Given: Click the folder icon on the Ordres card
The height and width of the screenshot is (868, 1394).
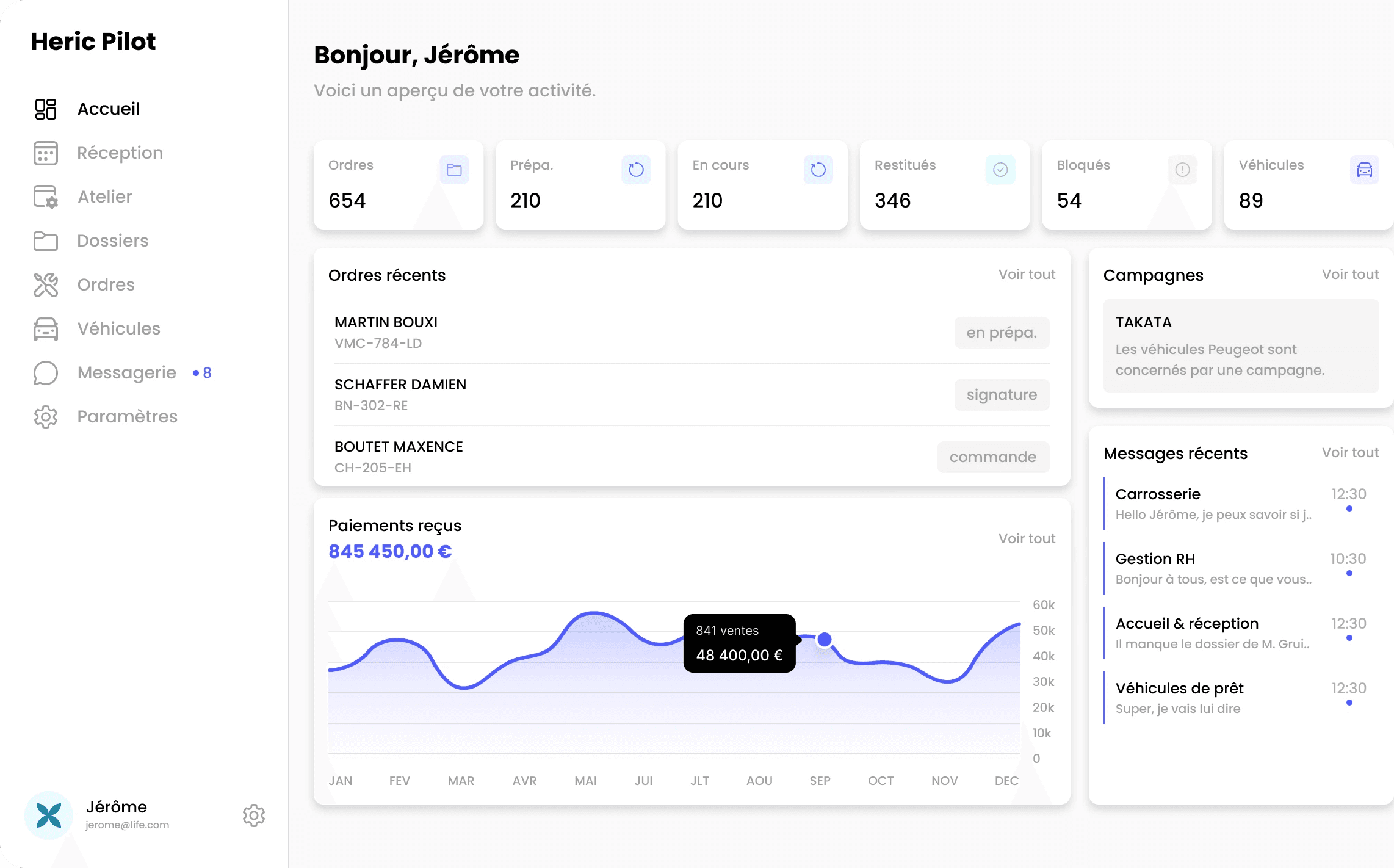Looking at the screenshot, I should pyautogui.click(x=453, y=170).
